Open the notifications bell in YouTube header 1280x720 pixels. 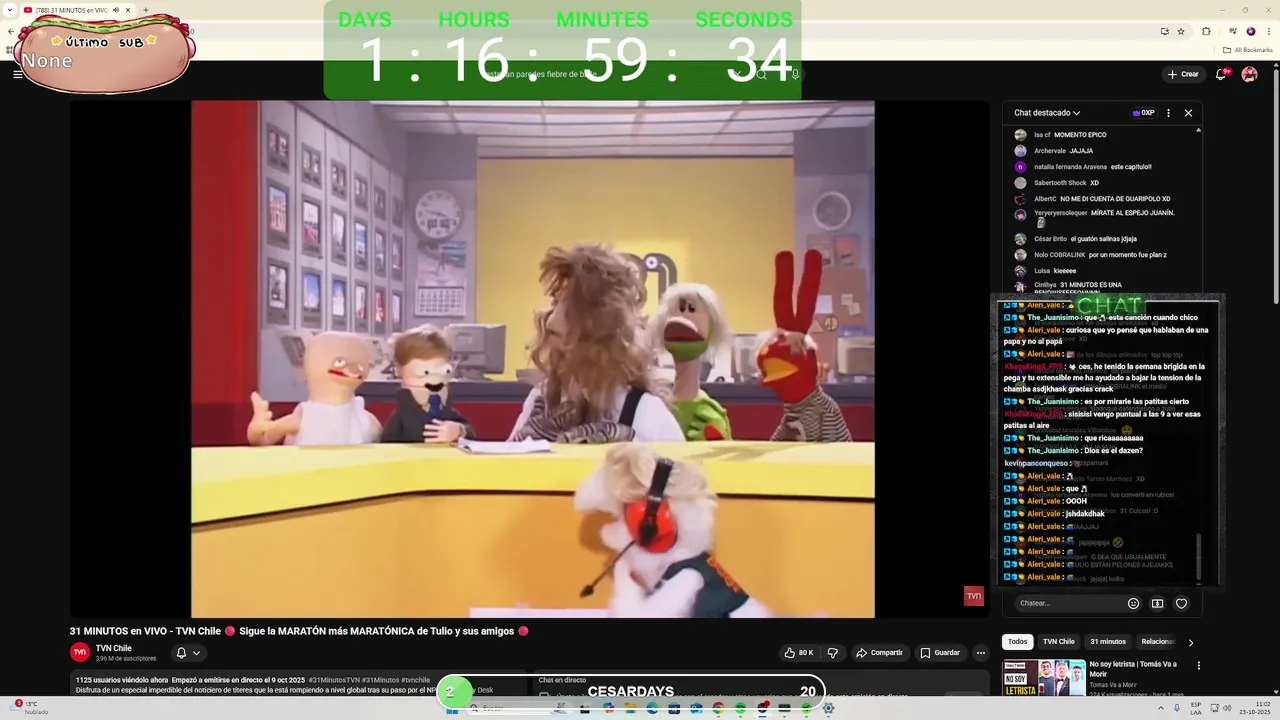[1221, 74]
